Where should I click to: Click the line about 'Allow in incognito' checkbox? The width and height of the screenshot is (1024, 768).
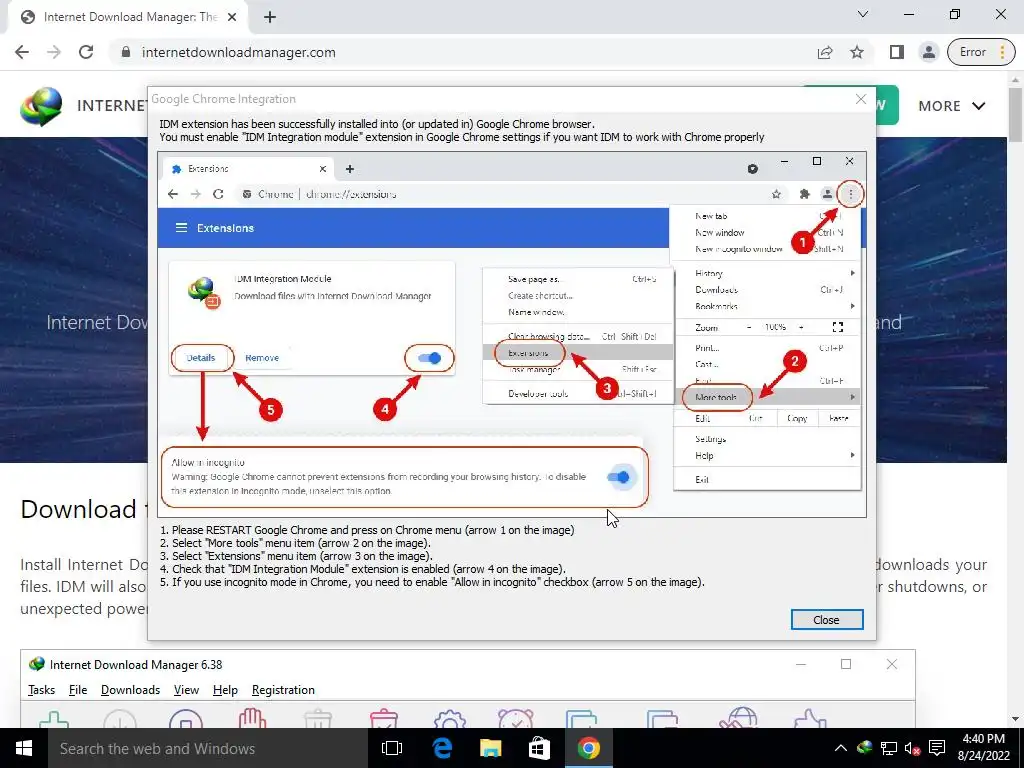(432, 582)
